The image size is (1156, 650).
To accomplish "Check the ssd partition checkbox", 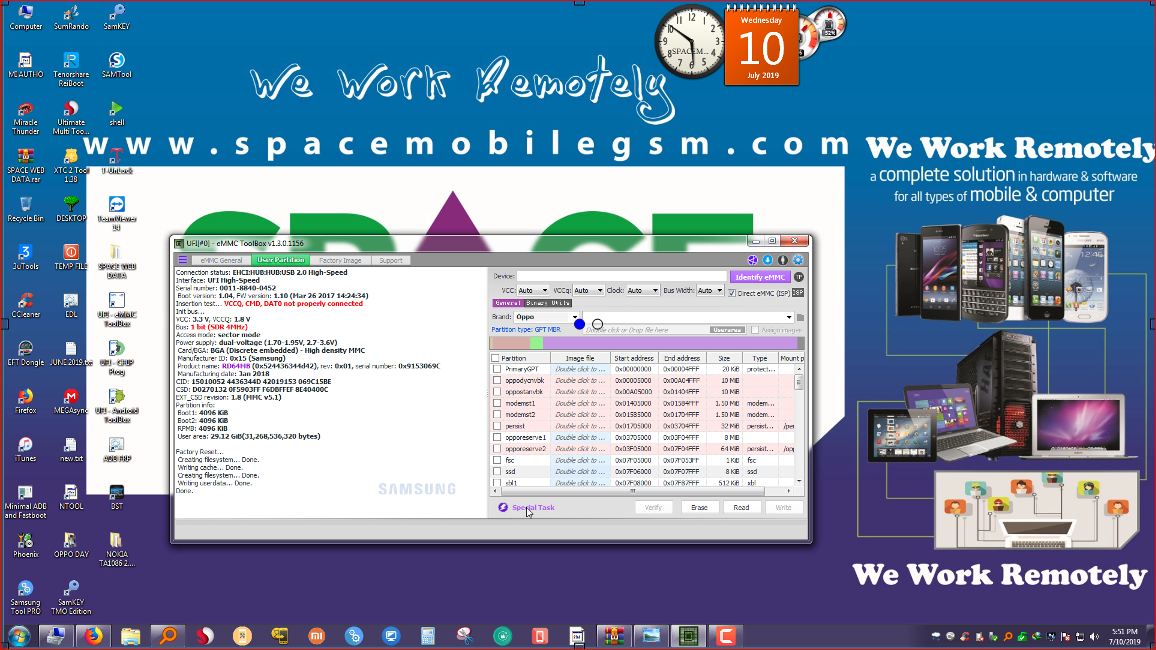I will pyautogui.click(x=497, y=472).
